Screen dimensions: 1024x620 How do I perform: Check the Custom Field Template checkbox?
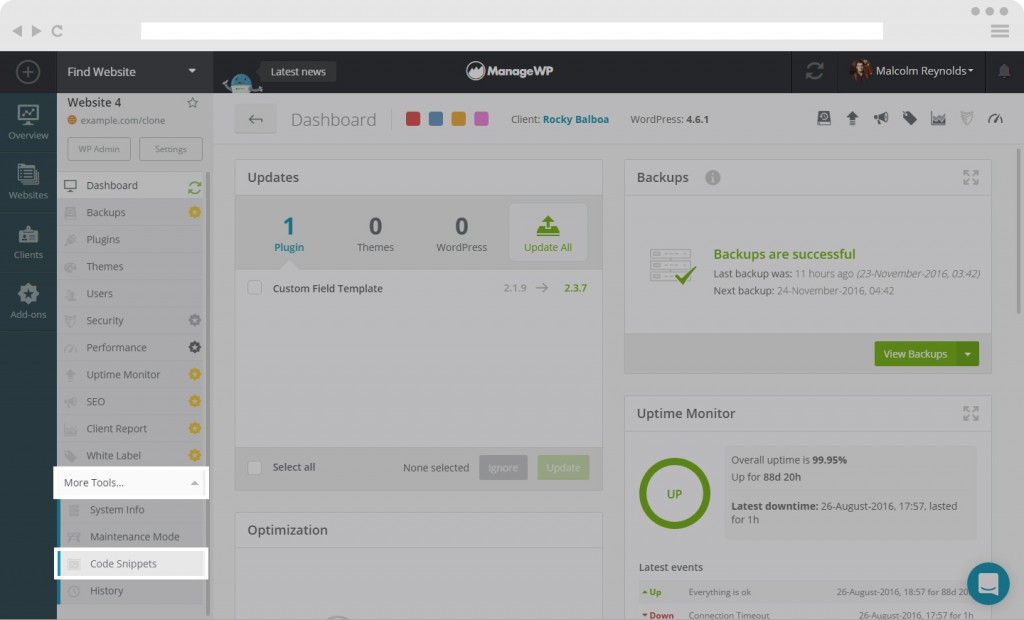pos(253,287)
